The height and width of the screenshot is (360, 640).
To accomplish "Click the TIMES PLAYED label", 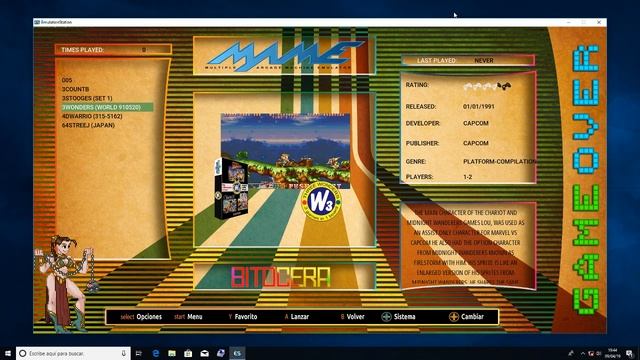I will [x=82, y=50].
